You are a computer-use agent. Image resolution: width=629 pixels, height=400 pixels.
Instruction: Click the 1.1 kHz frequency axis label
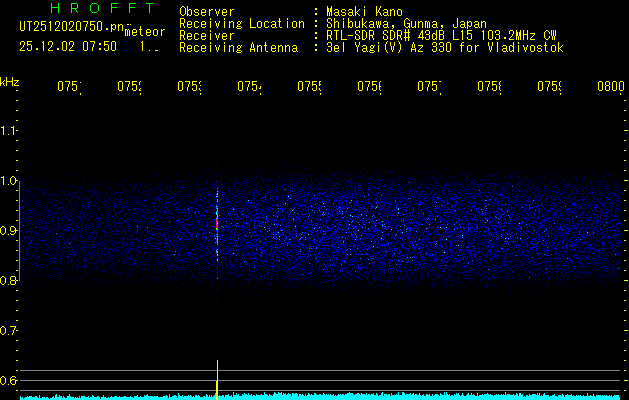[x=9, y=131]
